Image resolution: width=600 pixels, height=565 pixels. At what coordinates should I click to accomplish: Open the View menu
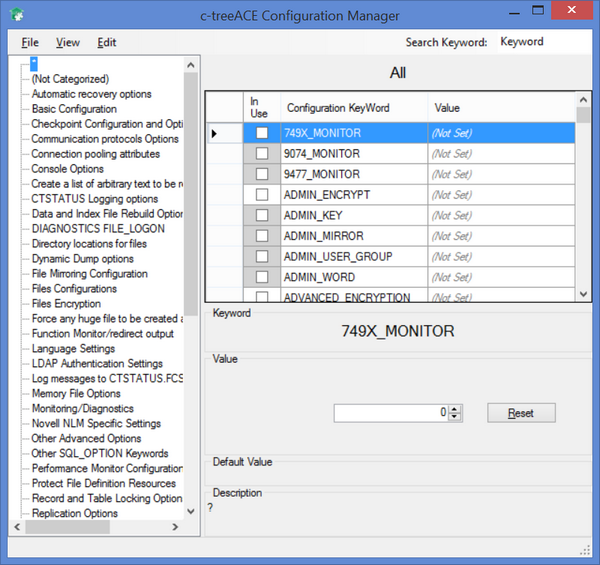click(68, 43)
